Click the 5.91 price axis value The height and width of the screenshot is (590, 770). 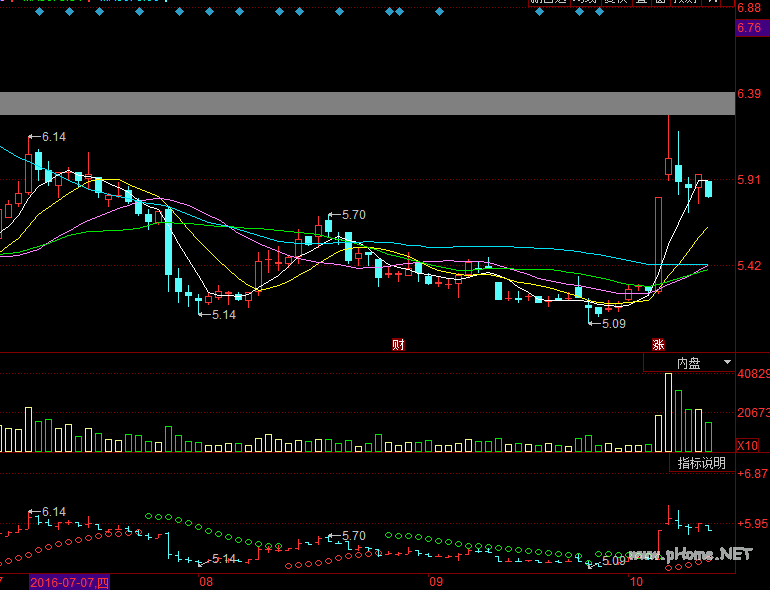click(x=749, y=180)
